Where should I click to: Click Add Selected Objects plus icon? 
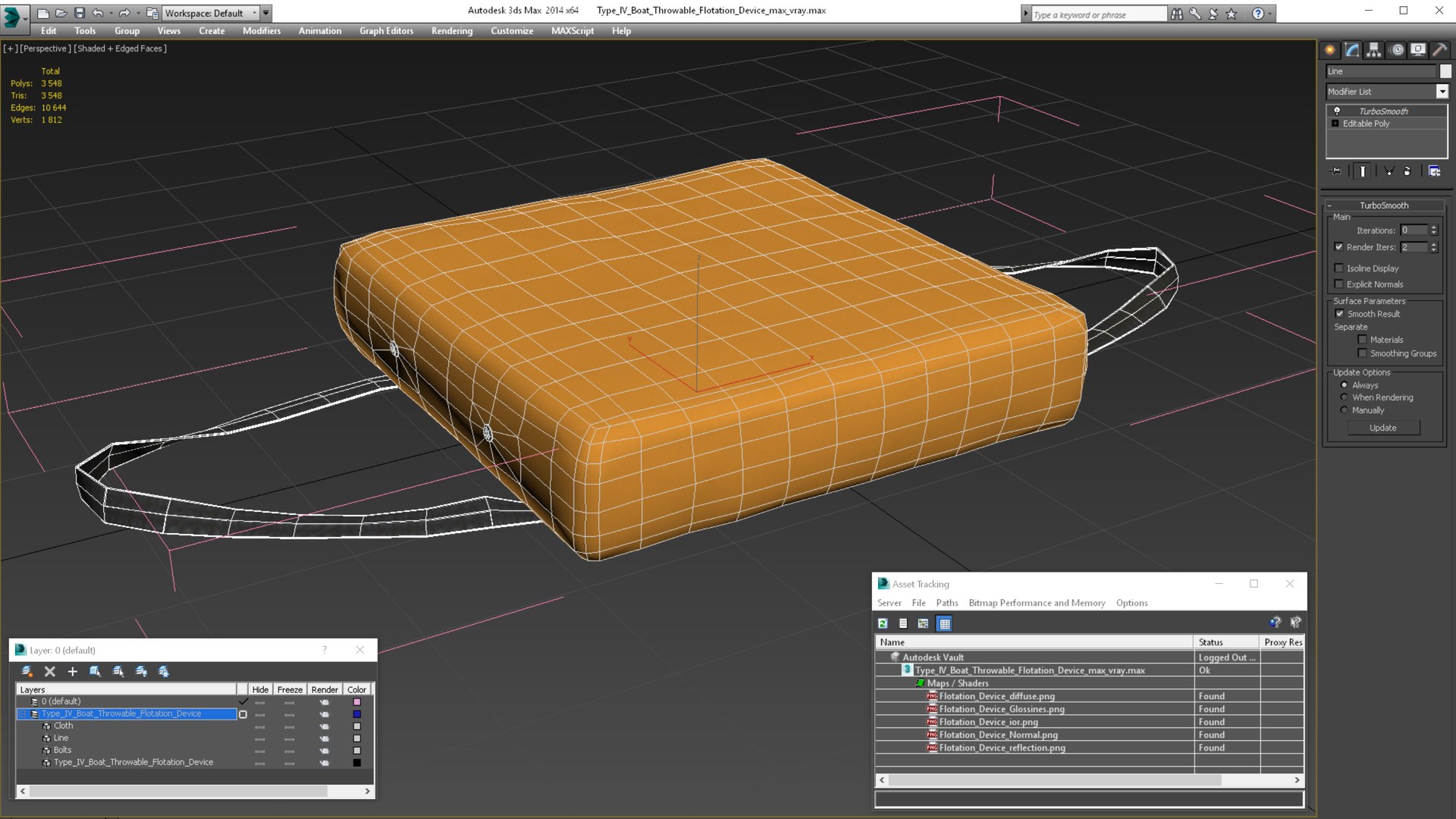click(x=73, y=671)
